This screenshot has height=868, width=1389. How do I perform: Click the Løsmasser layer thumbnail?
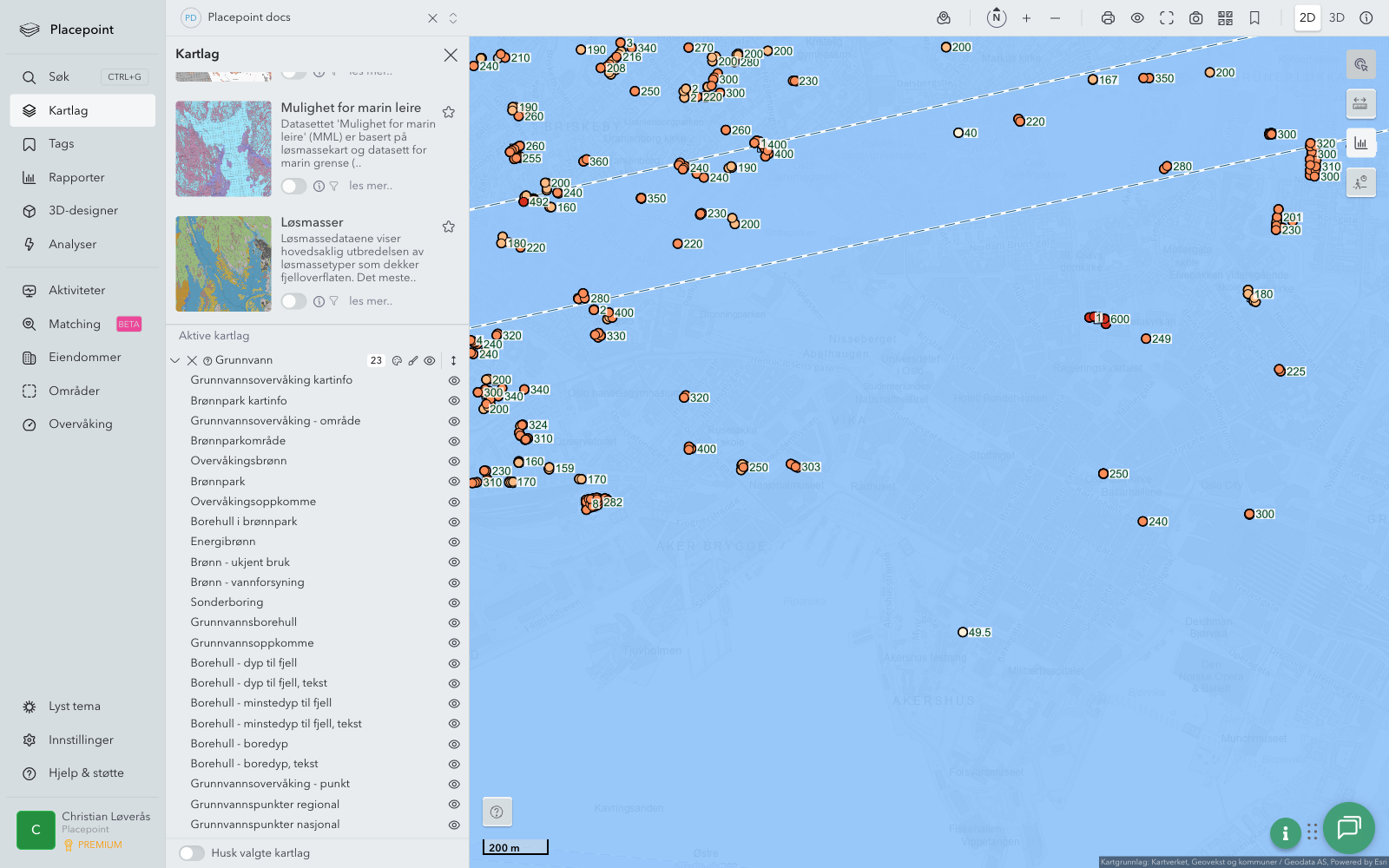click(x=223, y=264)
